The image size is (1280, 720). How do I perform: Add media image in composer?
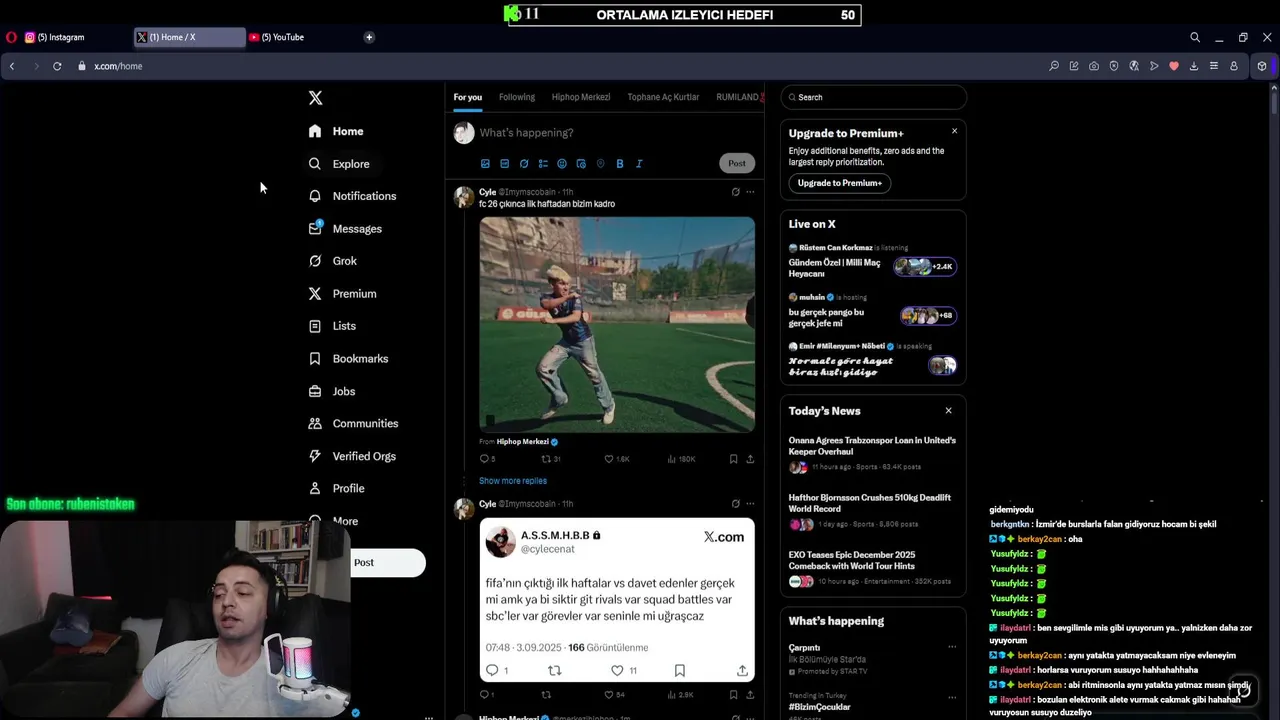(x=485, y=164)
